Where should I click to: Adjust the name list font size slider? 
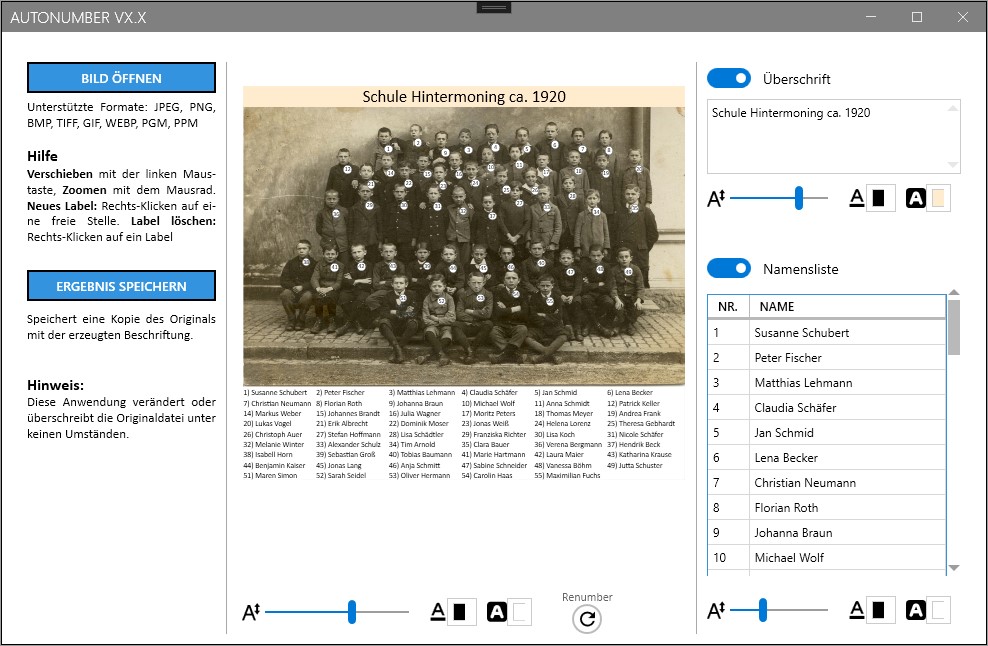[x=762, y=610]
